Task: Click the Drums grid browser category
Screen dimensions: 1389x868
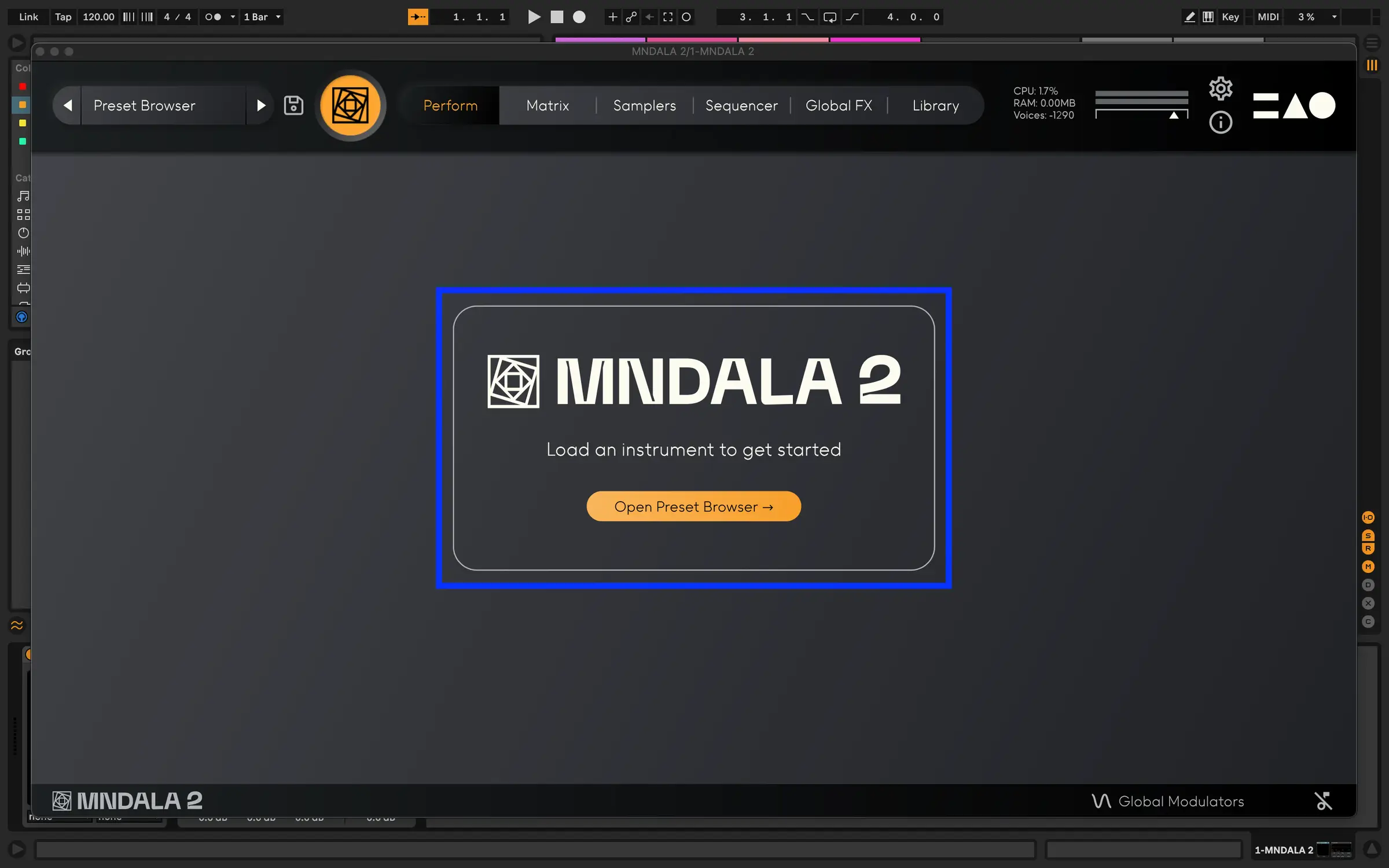Action: tap(23, 215)
